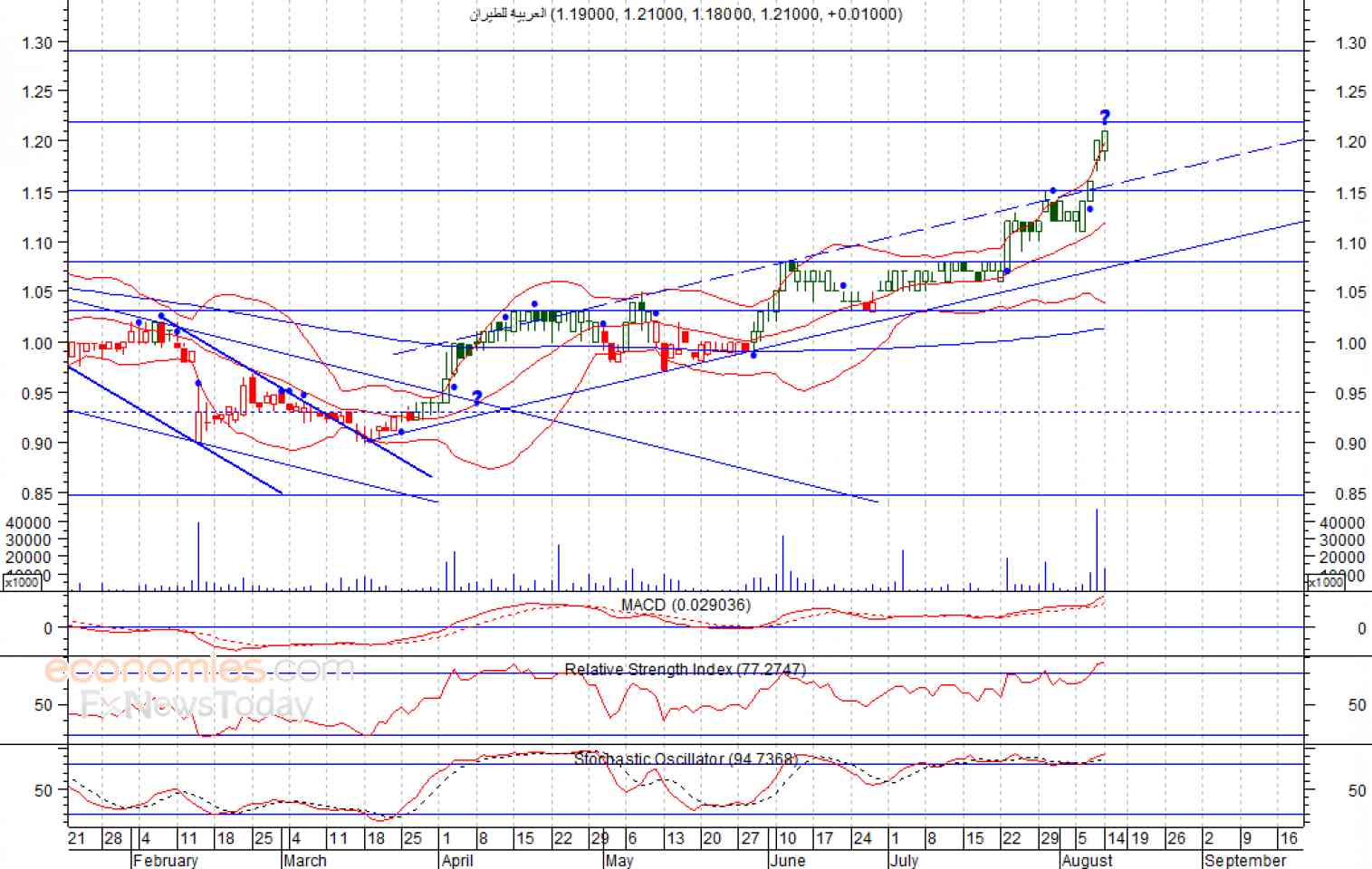Click the August month label
Viewport: 1372px width, 869px height.
click(x=1087, y=860)
